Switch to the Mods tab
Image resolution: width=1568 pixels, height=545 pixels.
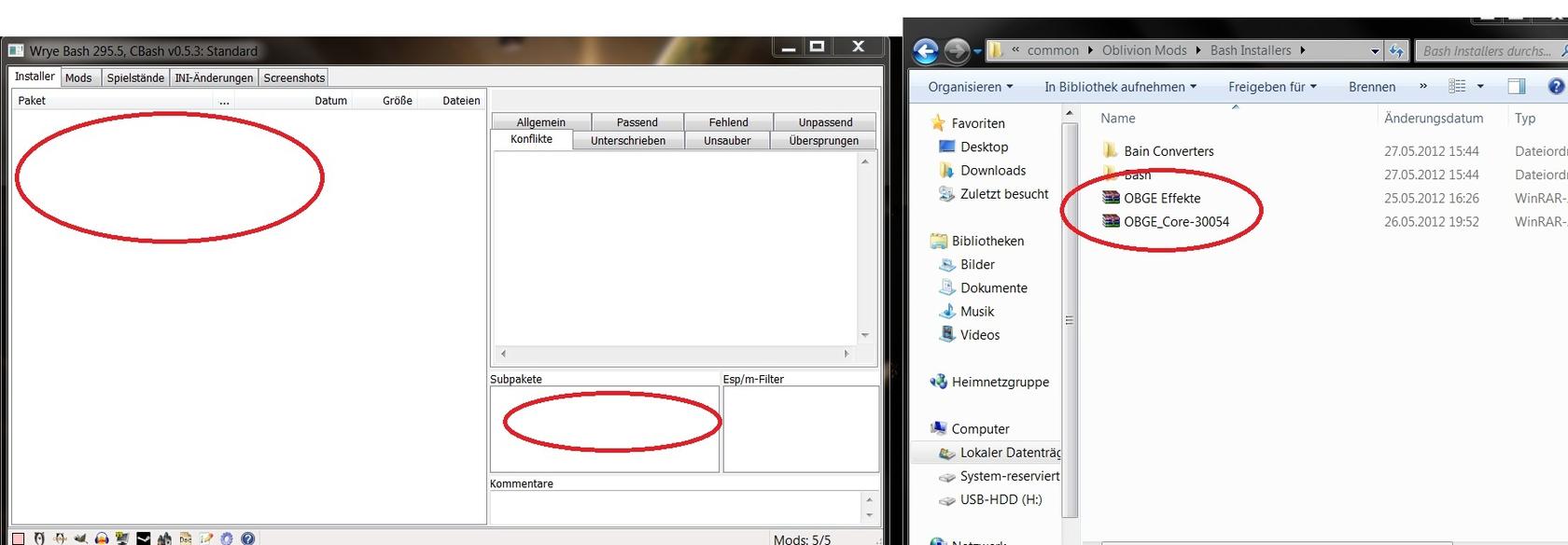78,77
